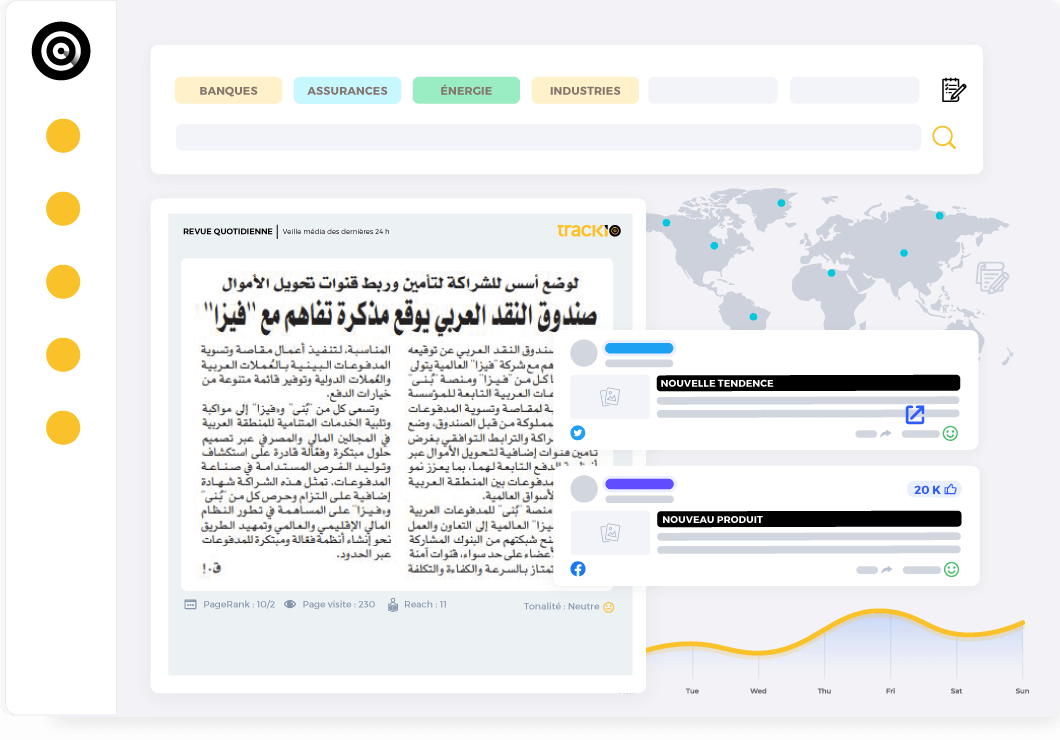Open the notepad edit icon
This screenshot has height=740, width=1060.
click(x=954, y=90)
